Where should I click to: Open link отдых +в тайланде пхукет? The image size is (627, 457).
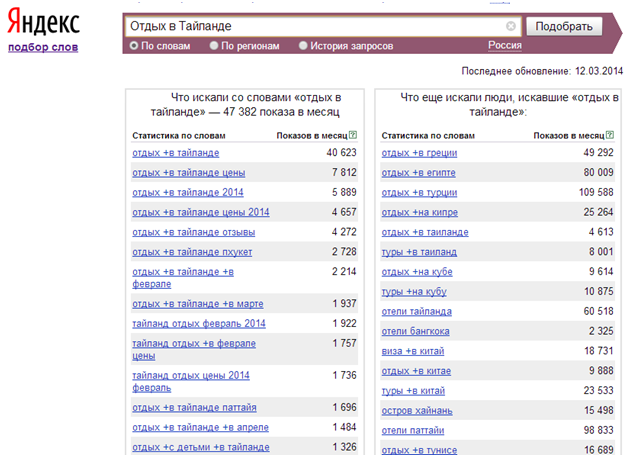[x=192, y=252]
